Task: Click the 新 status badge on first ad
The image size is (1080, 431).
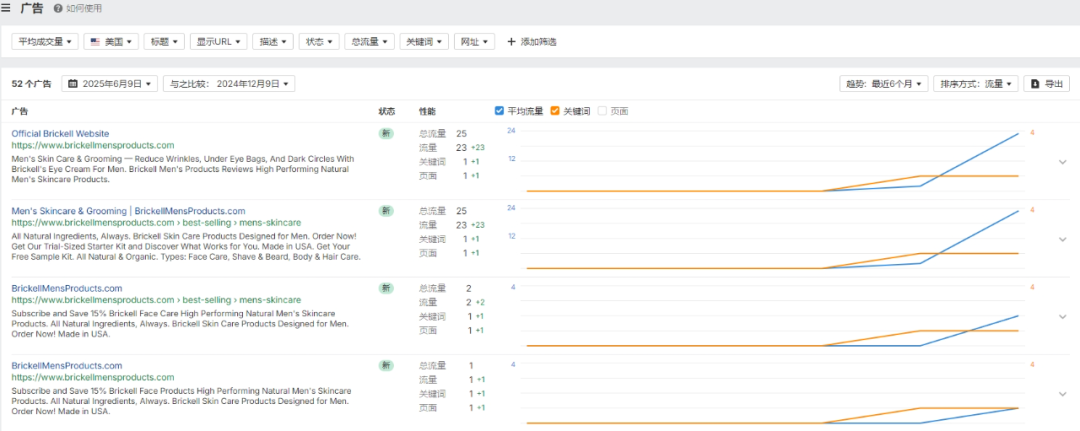Action: (x=386, y=133)
